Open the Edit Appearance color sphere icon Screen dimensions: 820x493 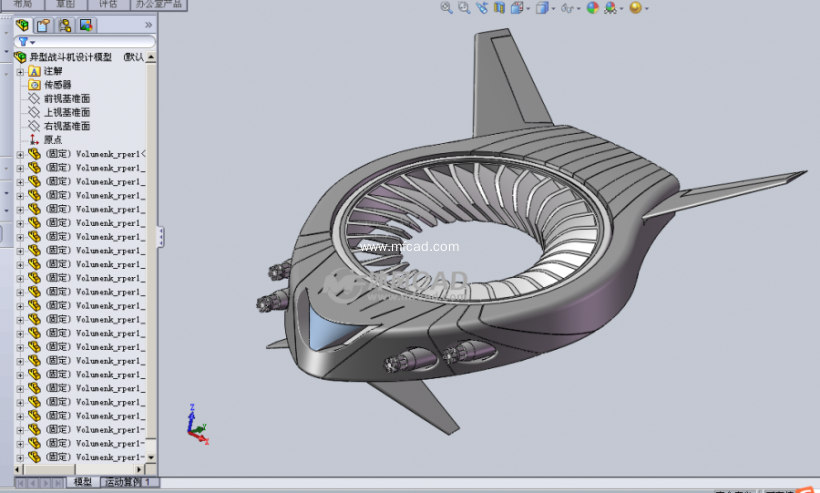pyautogui.click(x=592, y=8)
